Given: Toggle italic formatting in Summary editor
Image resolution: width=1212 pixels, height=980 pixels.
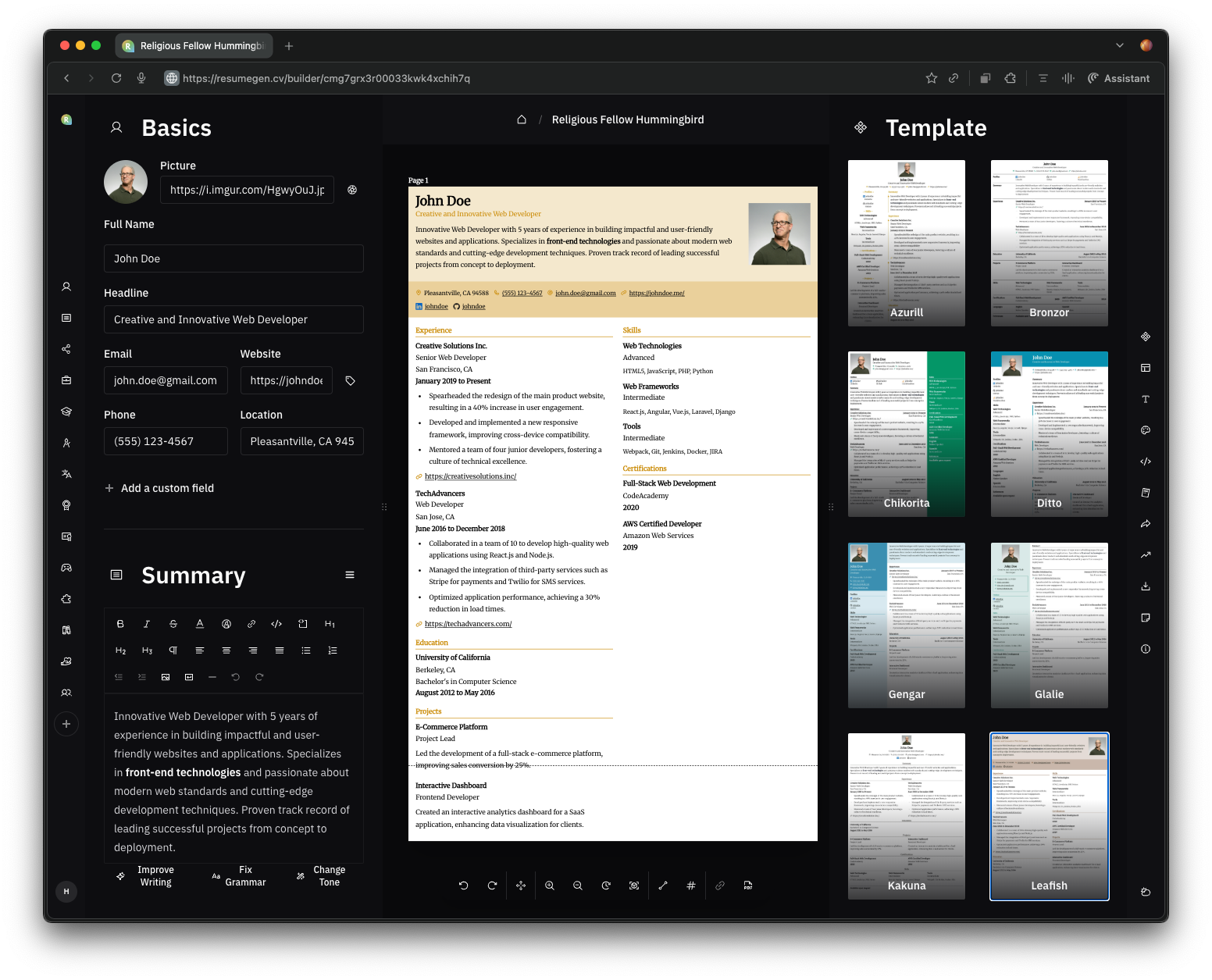Looking at the screenshot, I should click(x=147, y=624).
